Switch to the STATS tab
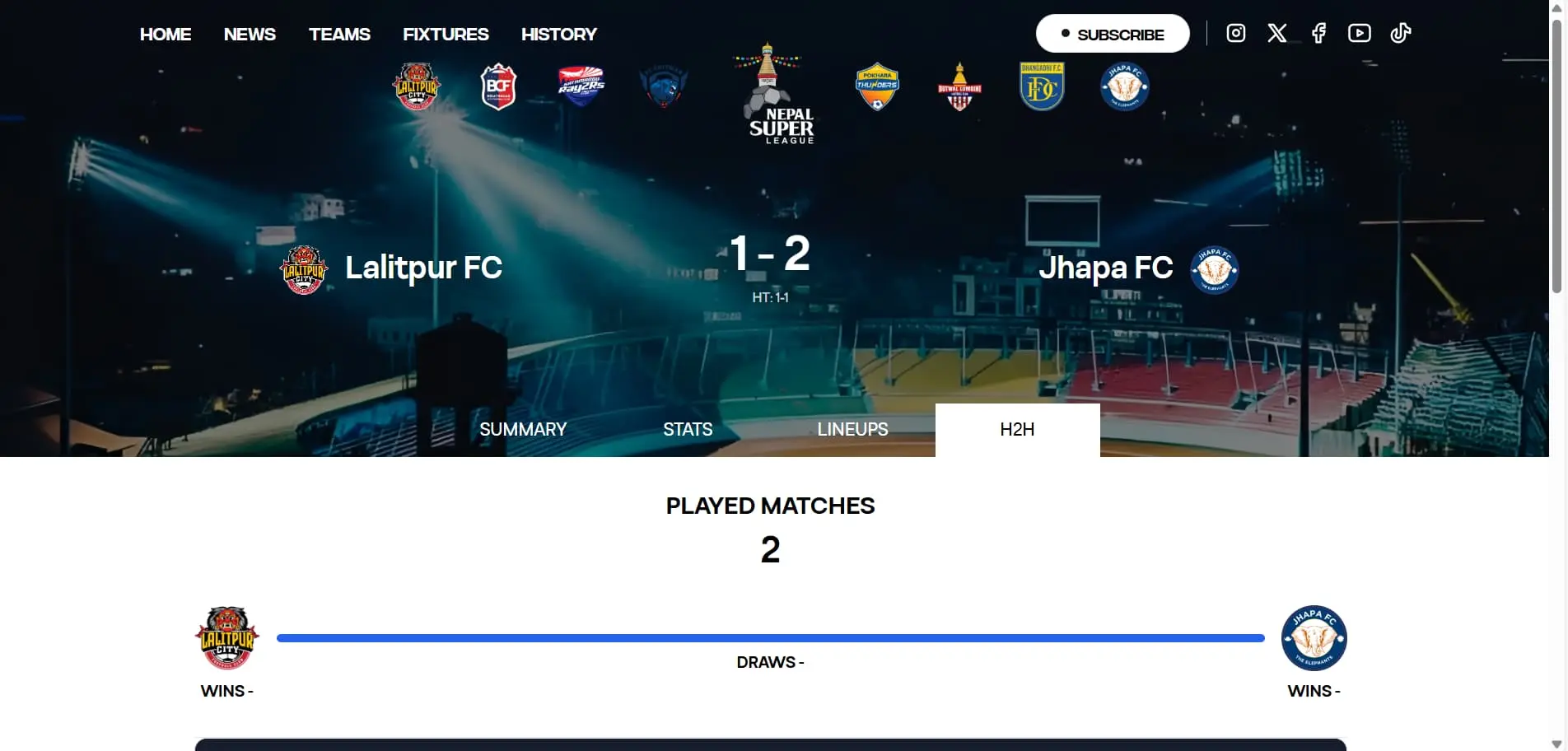Screen dimensions: 1568x751 [688, 429]
